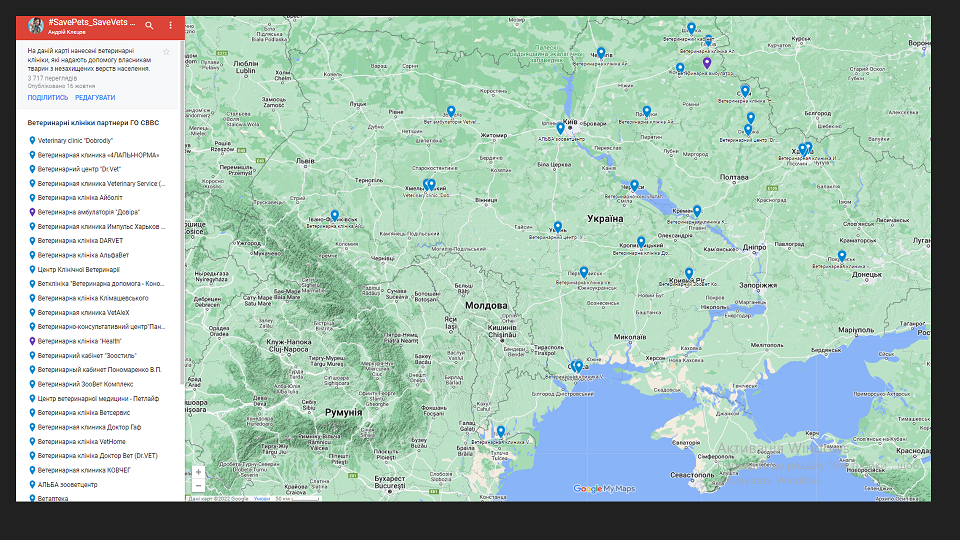Click the РЕДАГУВАТИ edit link

click(x=95, y=98)
